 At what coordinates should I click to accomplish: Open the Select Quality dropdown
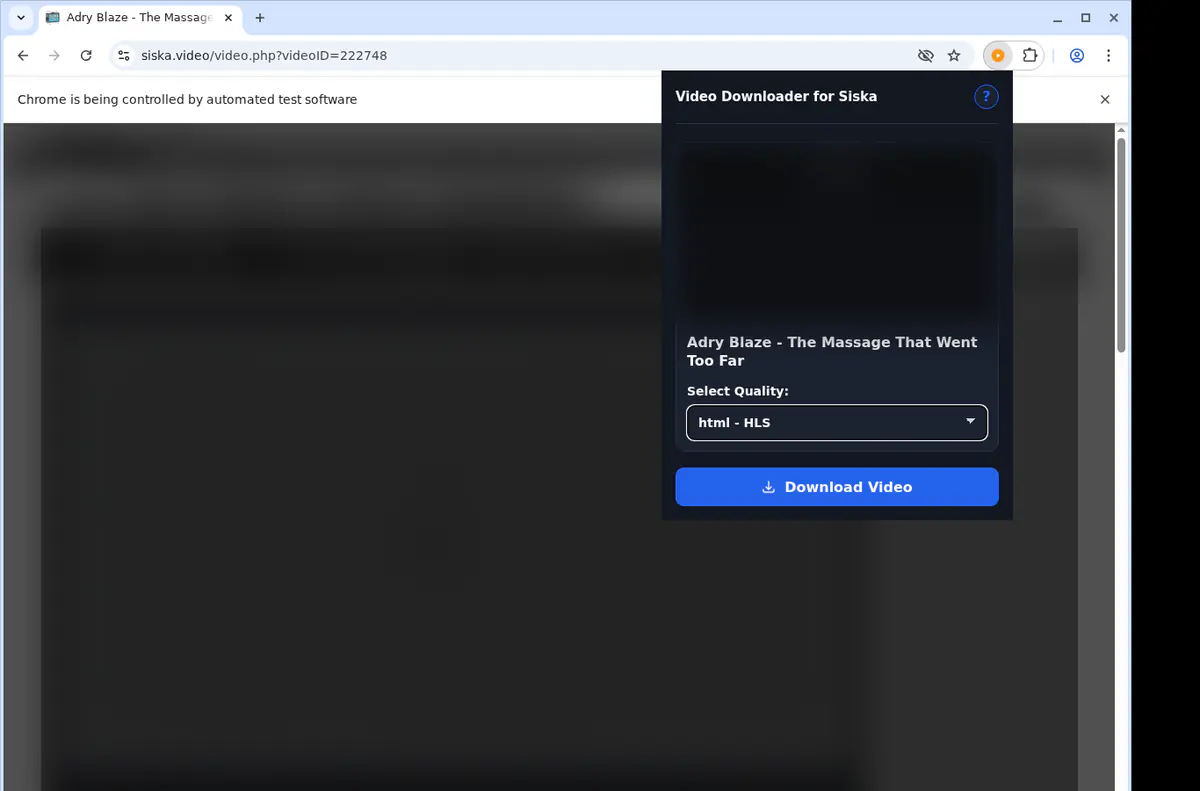pyautogui.click(x=837, y=422)
